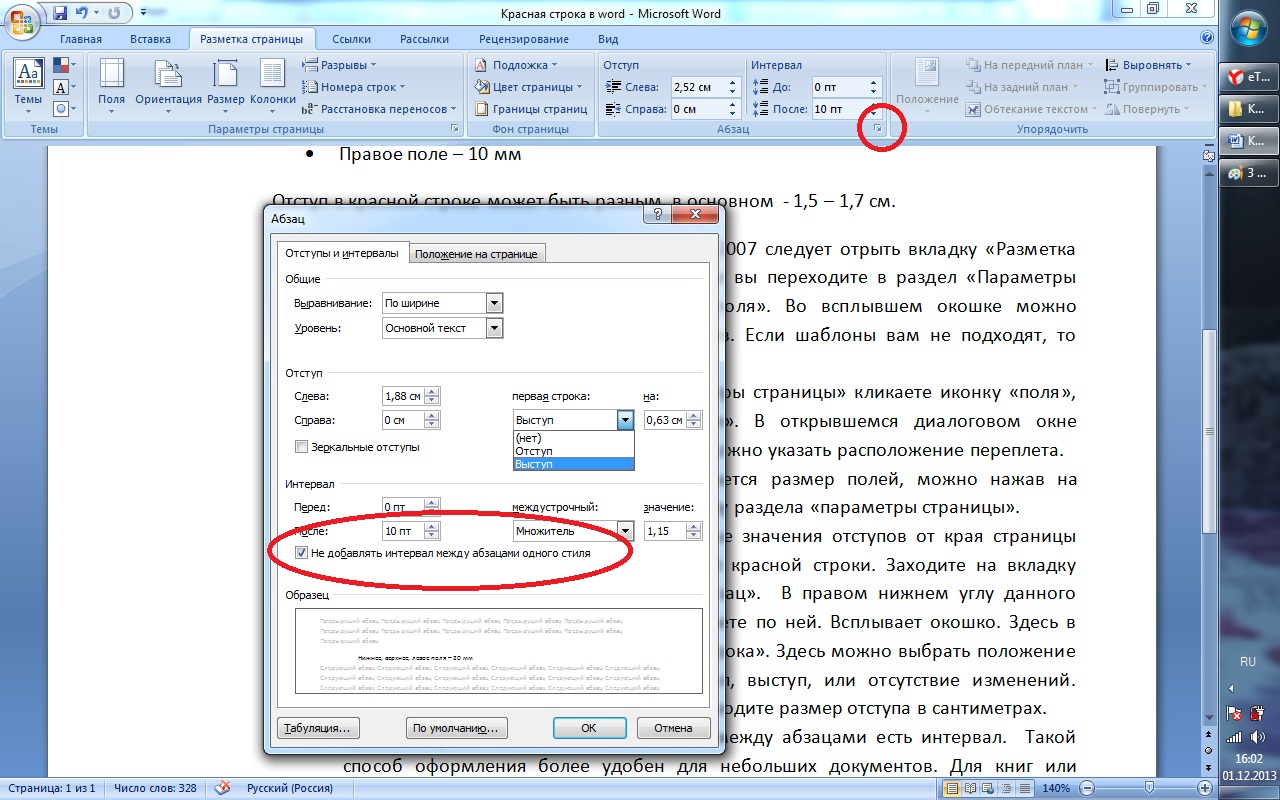The width and height of the screenshot is (1280, 800).
Task: Toggle Зеркальные отступы checkbox
Action: coord(301,447)
